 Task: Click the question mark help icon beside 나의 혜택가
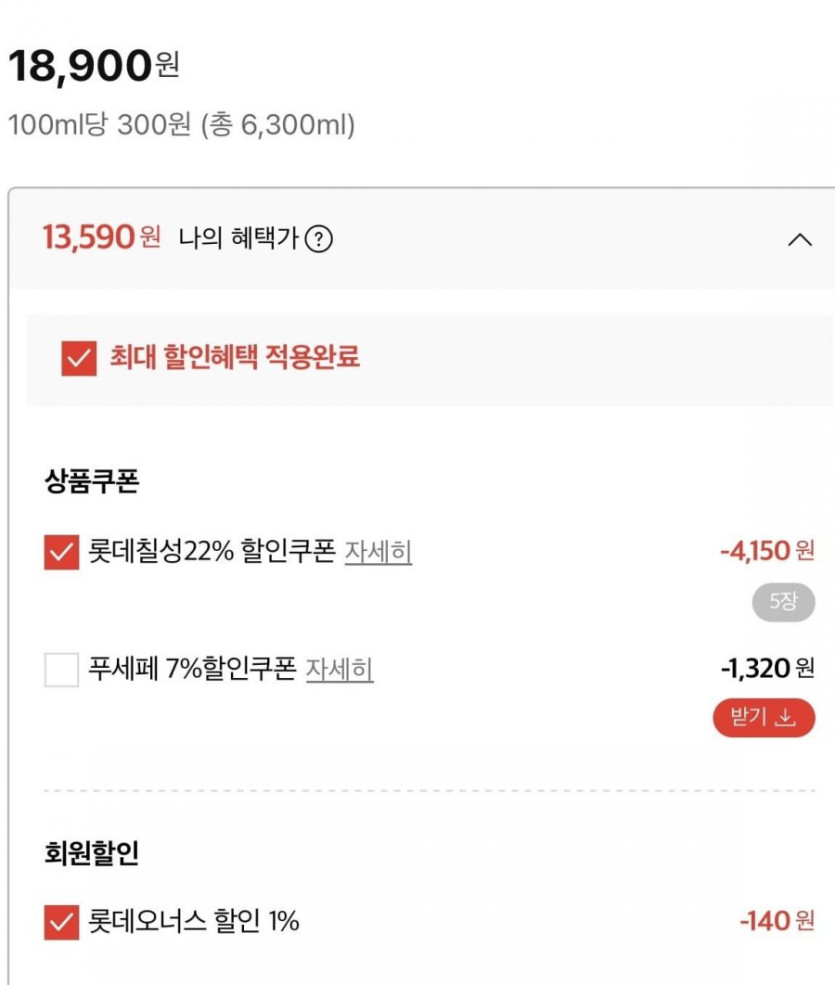pyautogui.click(x=318, y=240)
